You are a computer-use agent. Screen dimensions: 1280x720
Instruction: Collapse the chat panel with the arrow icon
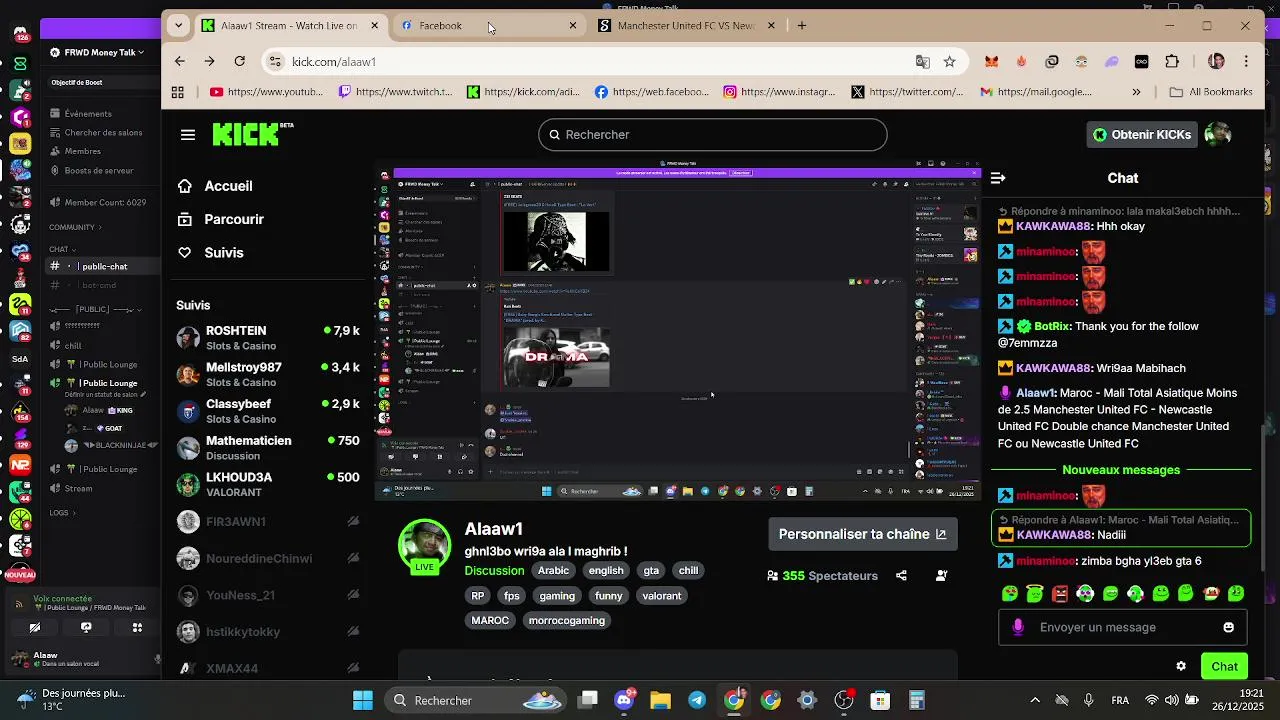pos(997,178)
